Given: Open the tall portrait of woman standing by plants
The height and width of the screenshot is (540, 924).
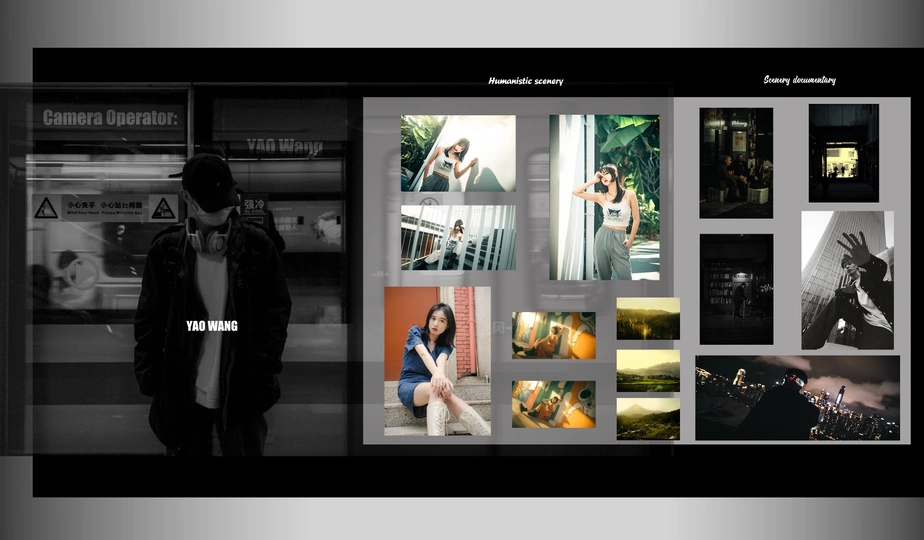Looking at the screenshot, I should [604, 197].
